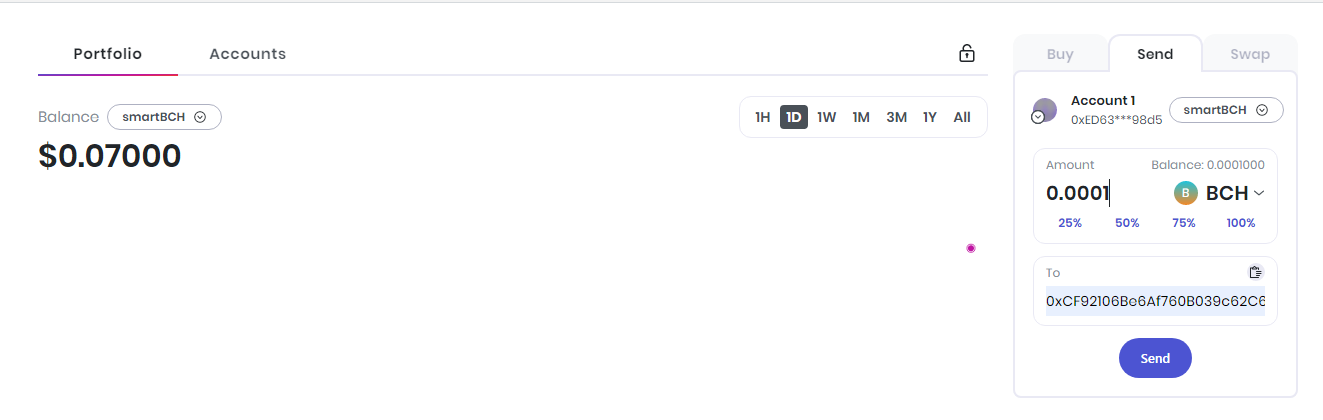Select the All time range
Screen dimensions: 1323x420
tap(962, 117)
